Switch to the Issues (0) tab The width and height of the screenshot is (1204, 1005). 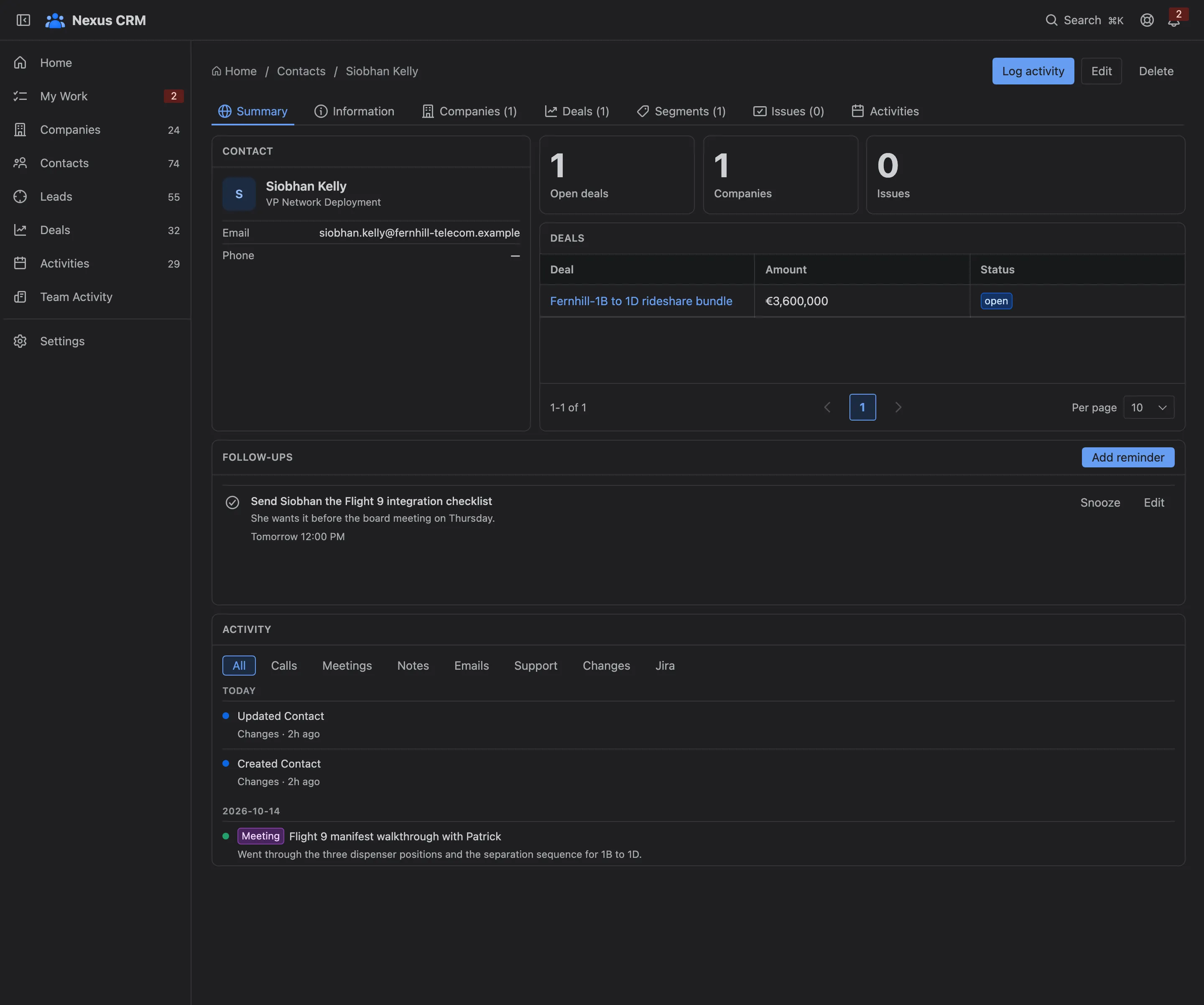789,111
